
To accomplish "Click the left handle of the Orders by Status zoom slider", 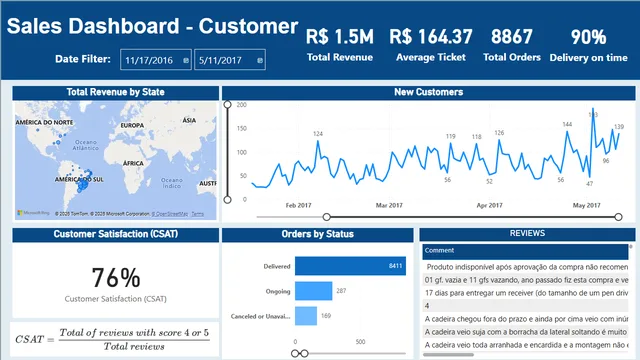I will 295,353.
